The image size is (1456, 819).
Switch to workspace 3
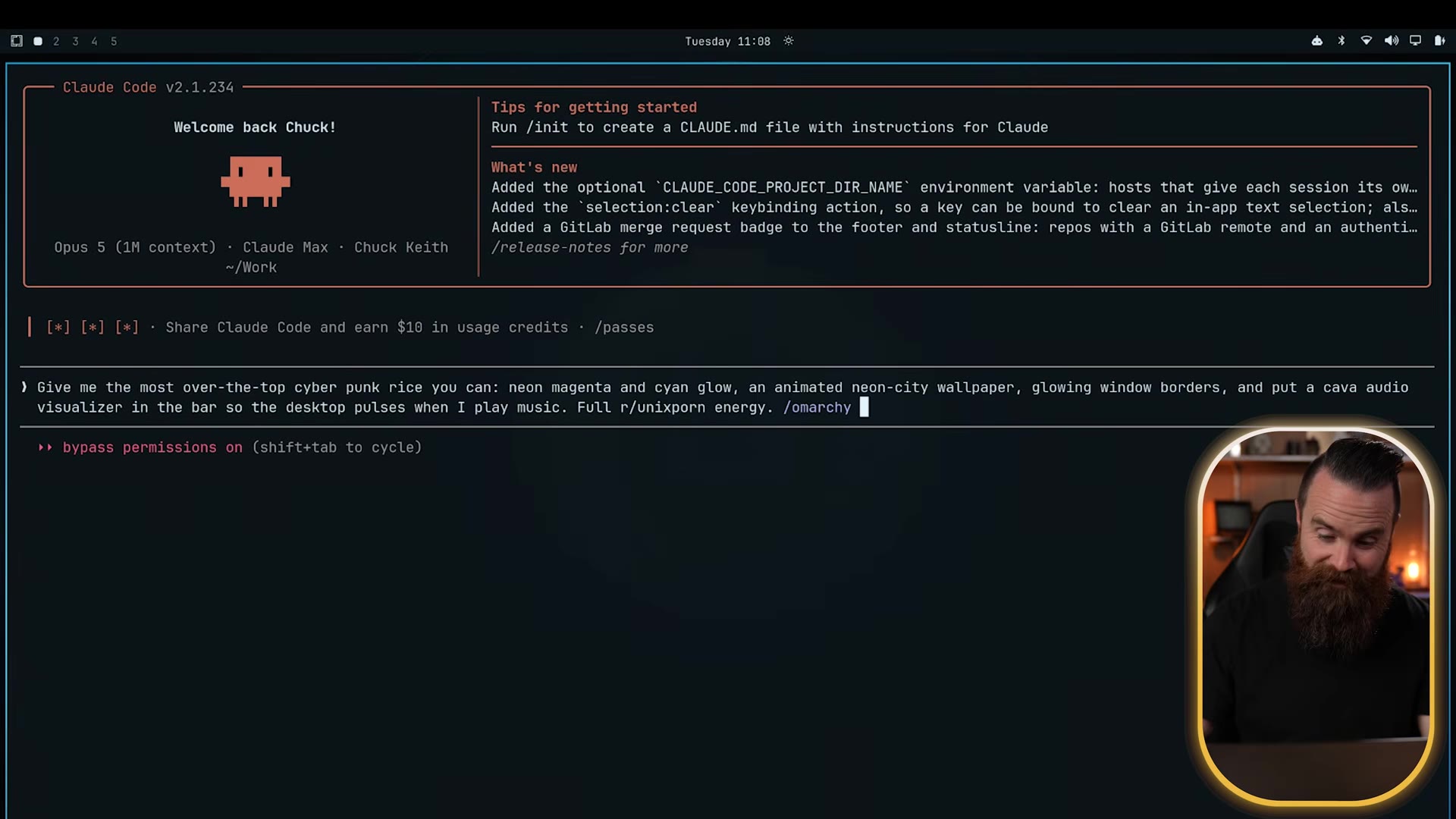click(75, 42)
